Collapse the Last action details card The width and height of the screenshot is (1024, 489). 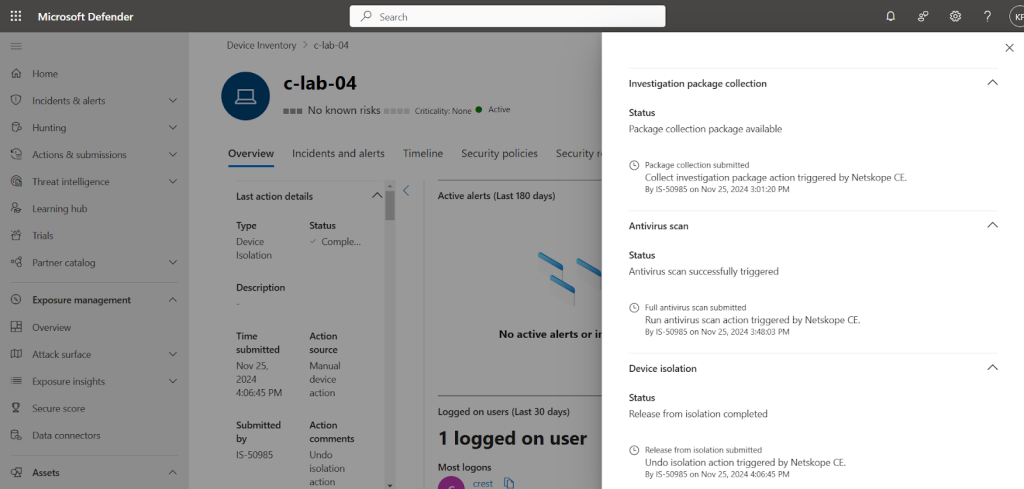[376, 196]
